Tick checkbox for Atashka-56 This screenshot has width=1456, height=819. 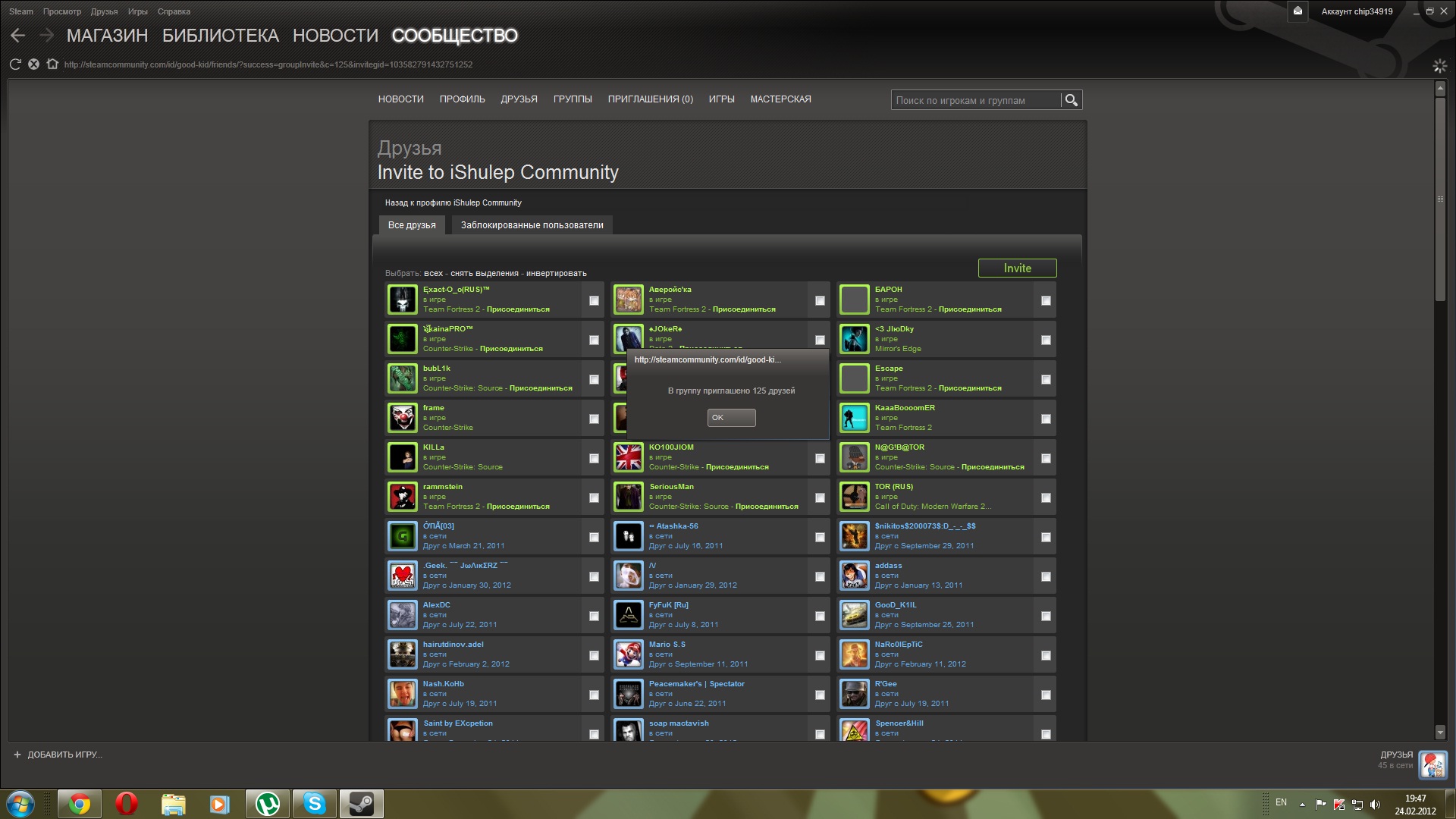point(820,538)
